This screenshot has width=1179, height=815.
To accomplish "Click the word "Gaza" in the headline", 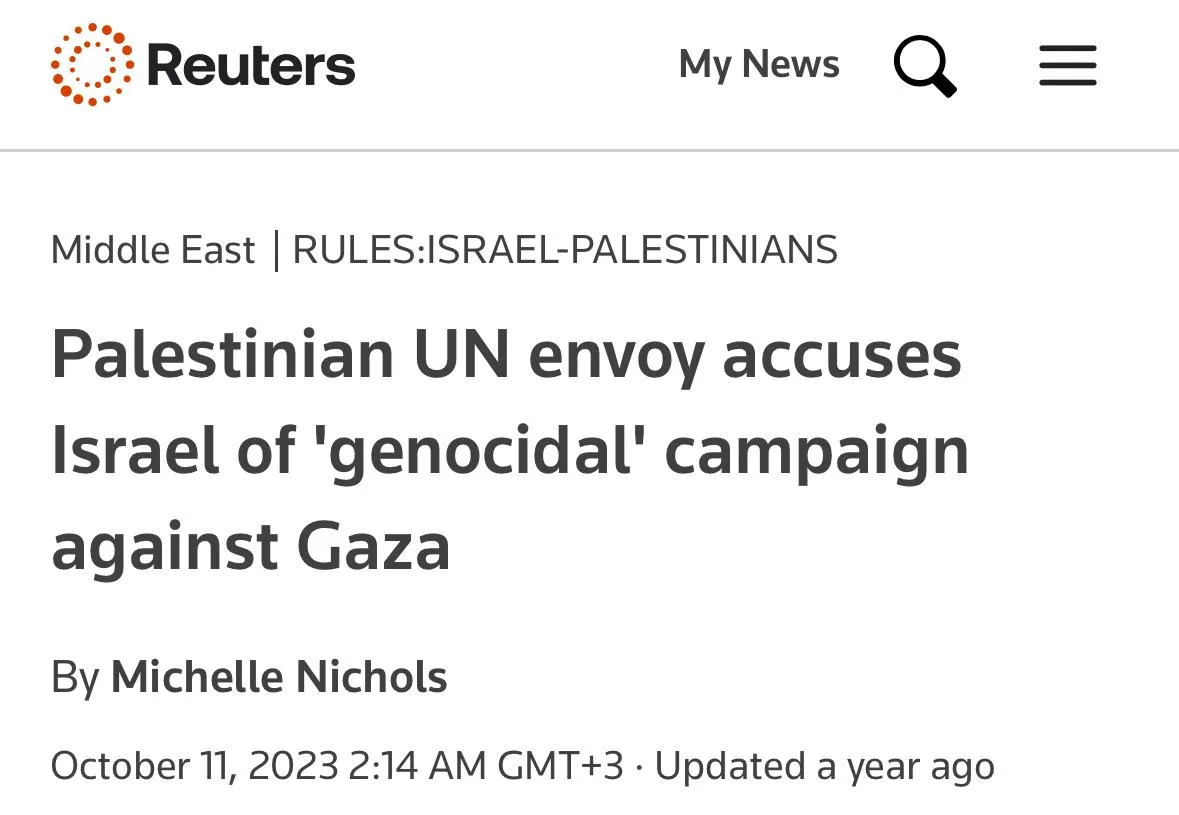I will click(373, 547).
